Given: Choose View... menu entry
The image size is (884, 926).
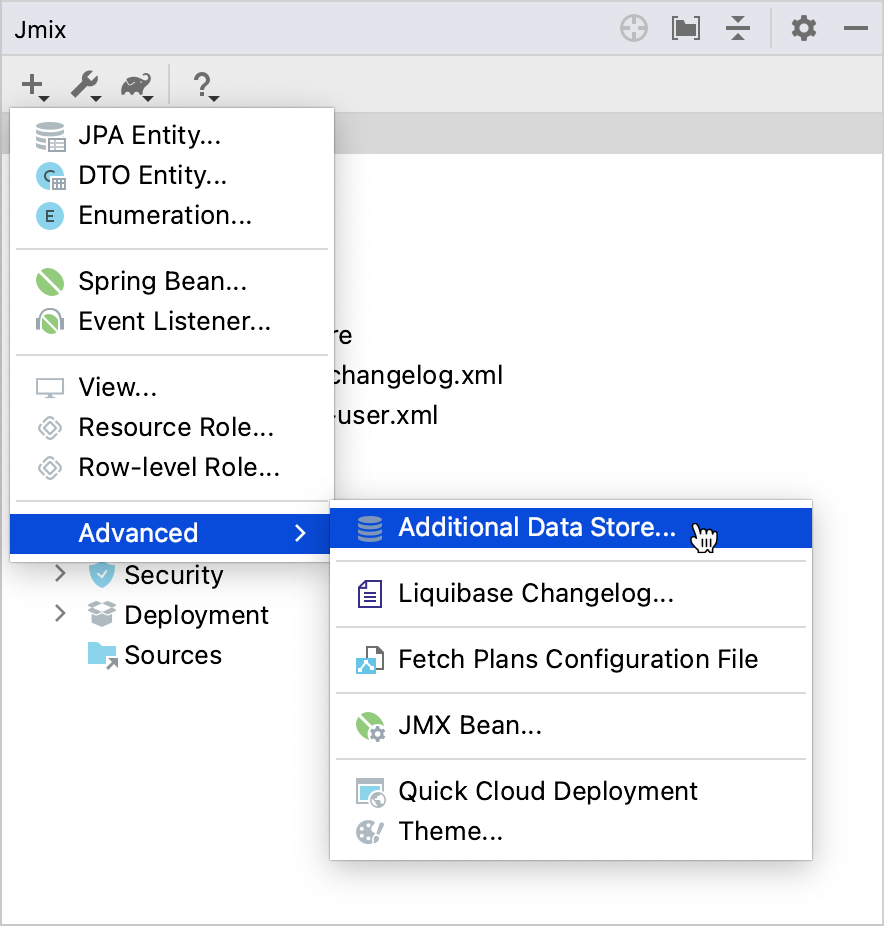Looking at the screenshot, I should (x=172, y=388).
